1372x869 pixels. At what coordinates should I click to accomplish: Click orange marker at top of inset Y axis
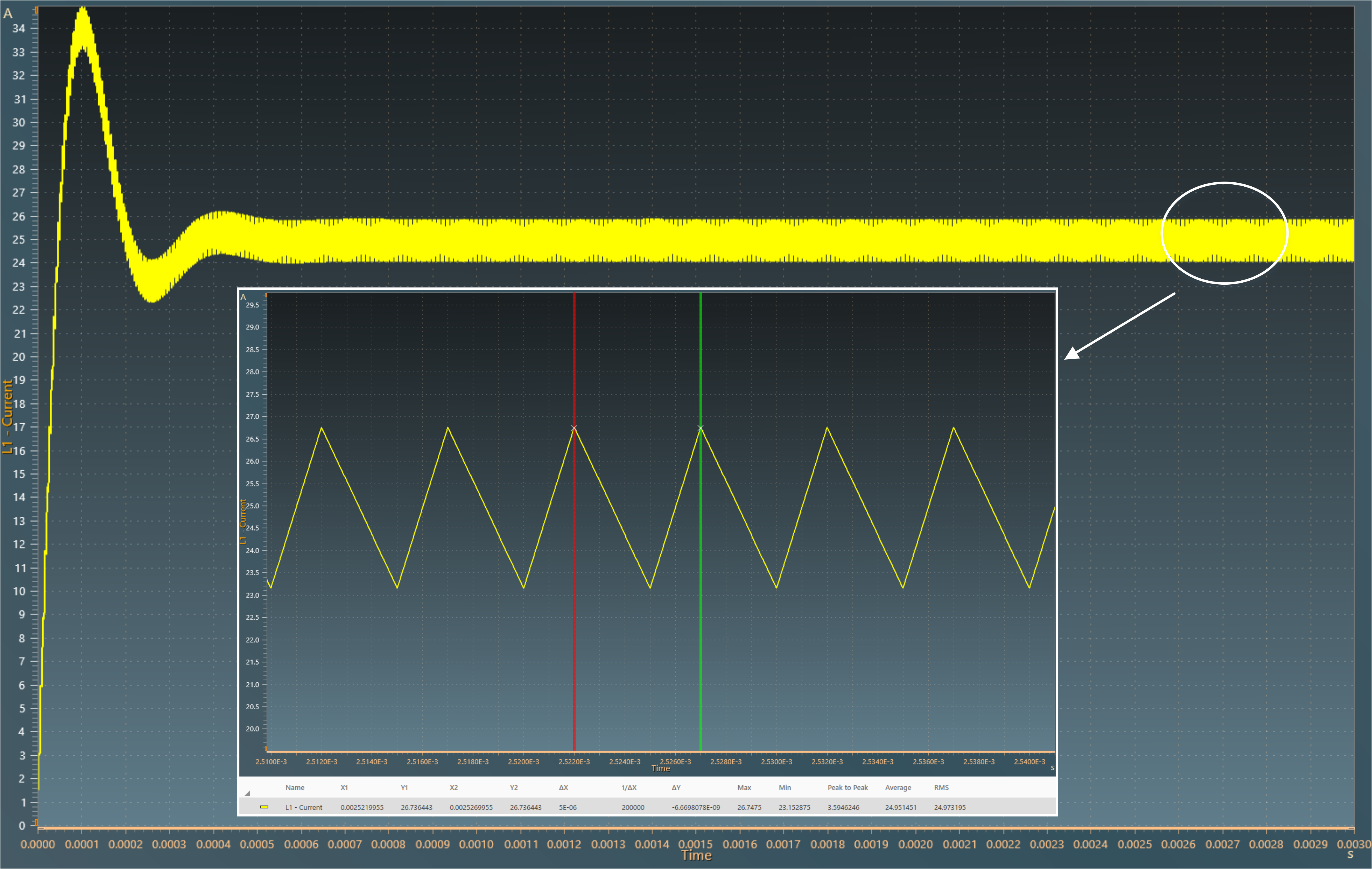point(266,295)
